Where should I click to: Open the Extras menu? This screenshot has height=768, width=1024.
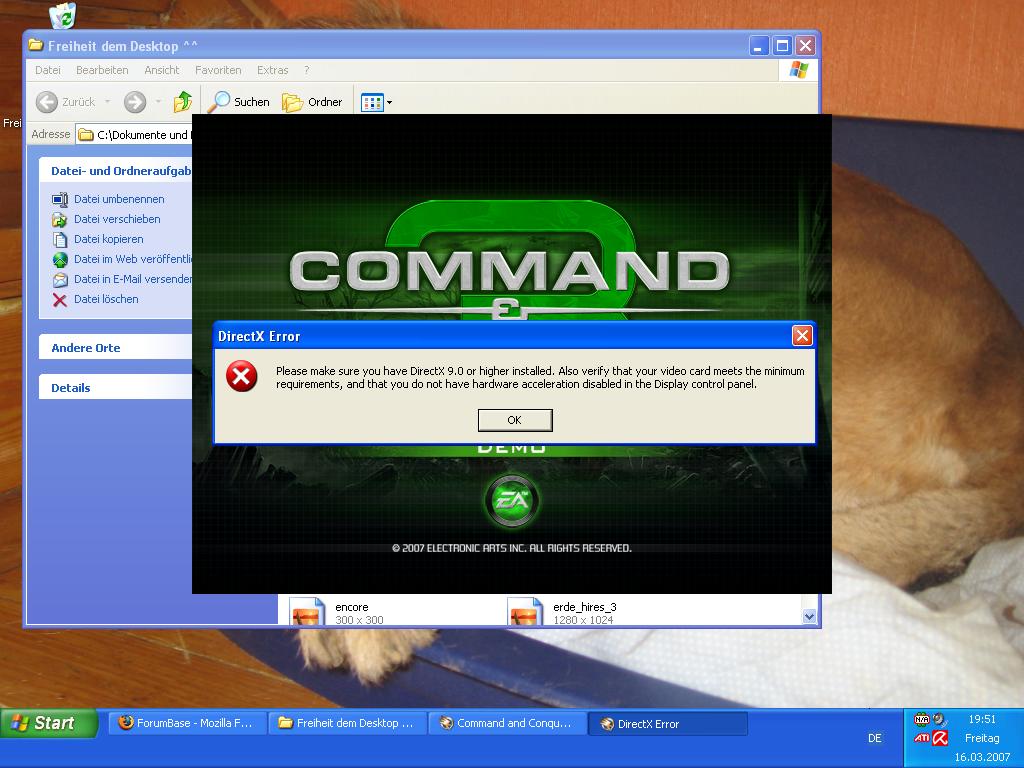pos(272,70)
